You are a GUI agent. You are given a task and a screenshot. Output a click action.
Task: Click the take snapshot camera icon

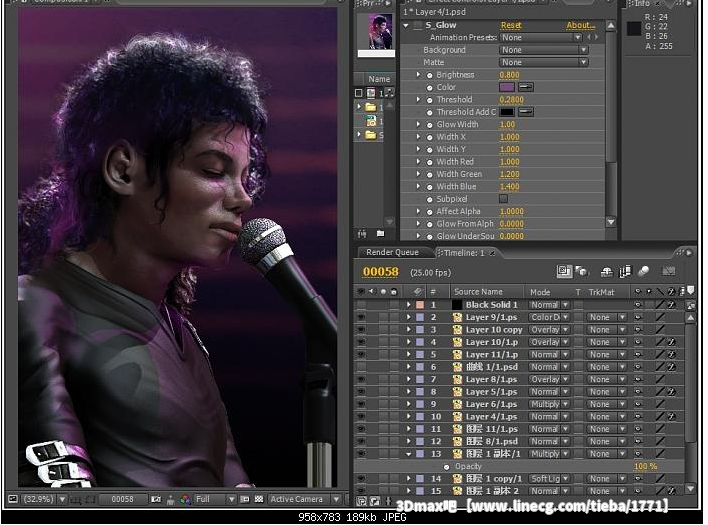pos(156,499)
